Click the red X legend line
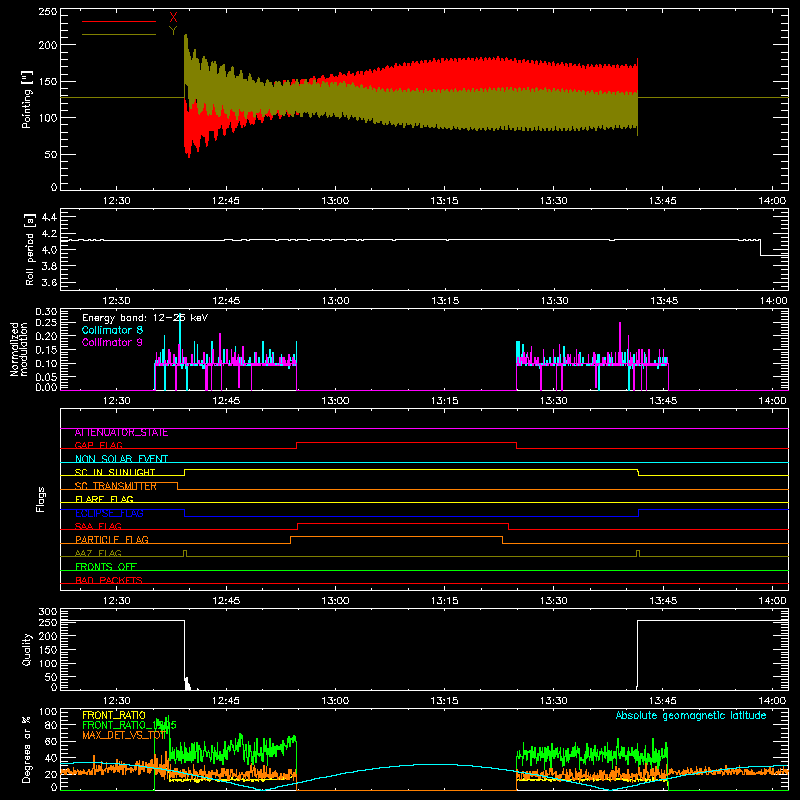800x800 pixels. [119, 21]
